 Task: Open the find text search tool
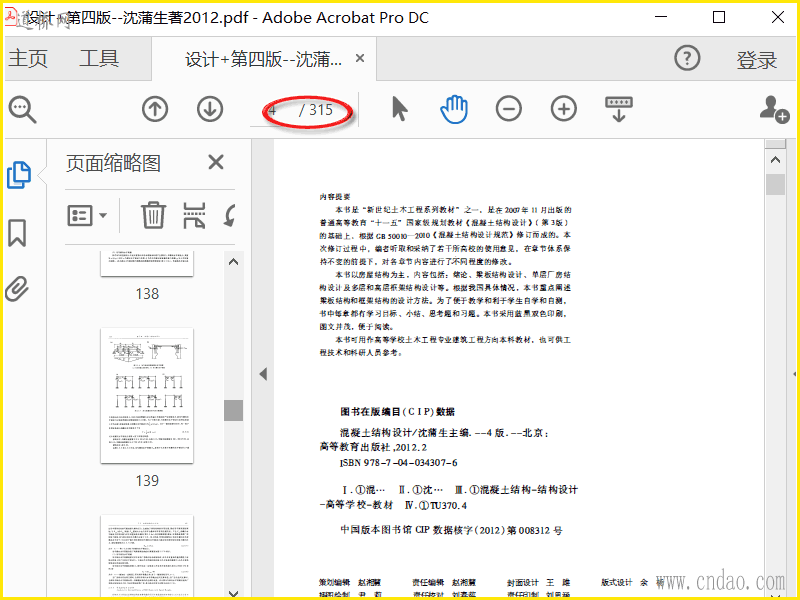[x=22, y=109]
